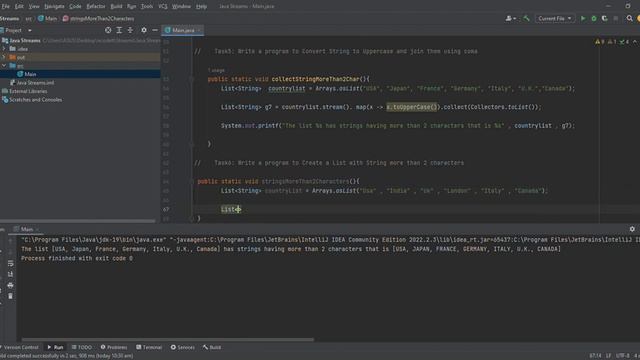Open the Tools menu
The height and width of the screenshot is (360, 640).
tap(147, 7)
